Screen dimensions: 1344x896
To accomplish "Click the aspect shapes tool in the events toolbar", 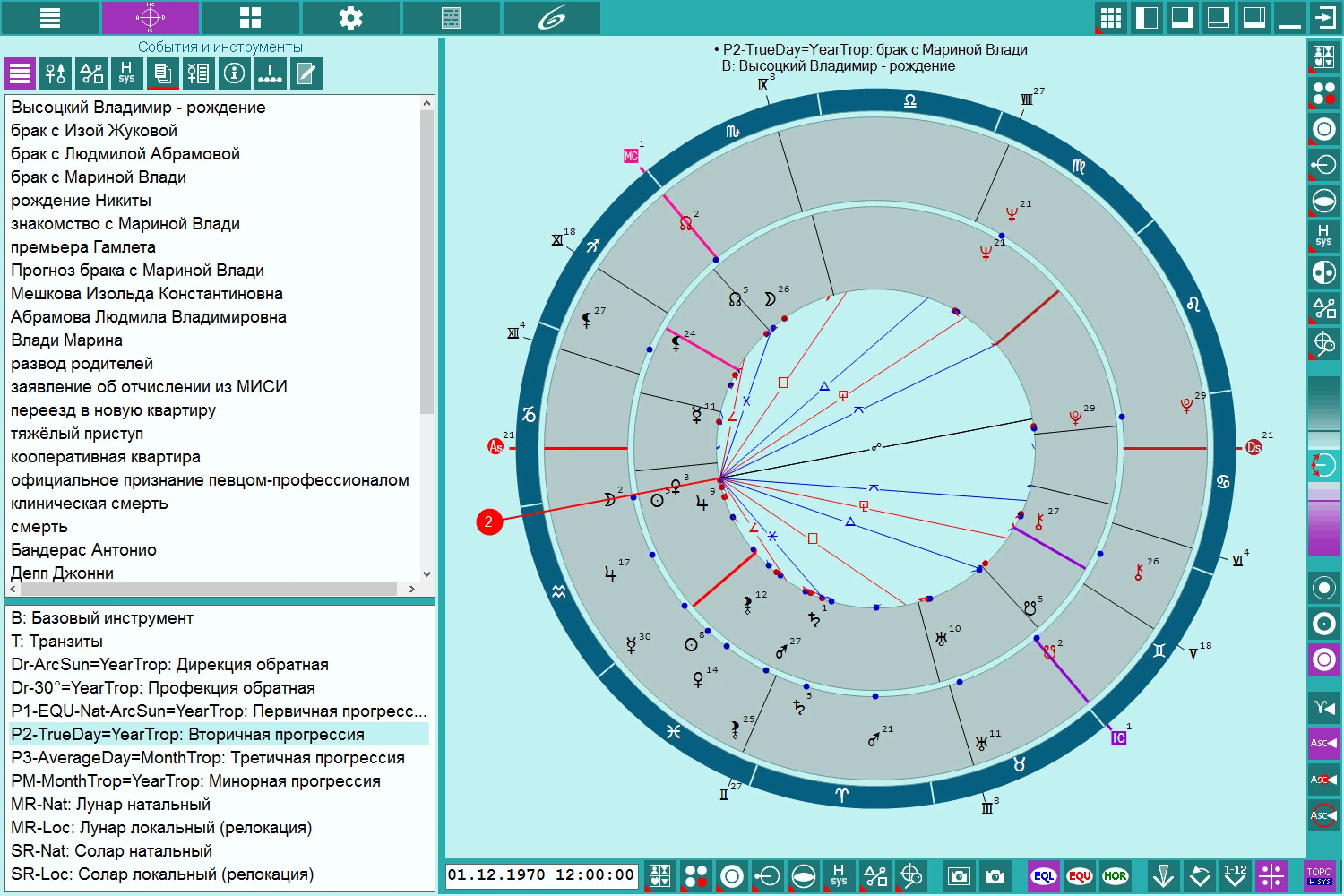I will [x=91, y=73].
